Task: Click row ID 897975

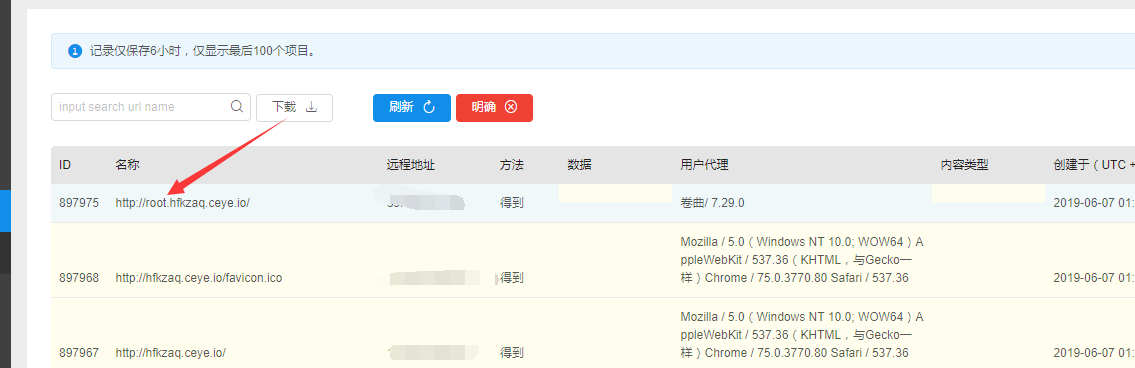Action: click(79, 203)
